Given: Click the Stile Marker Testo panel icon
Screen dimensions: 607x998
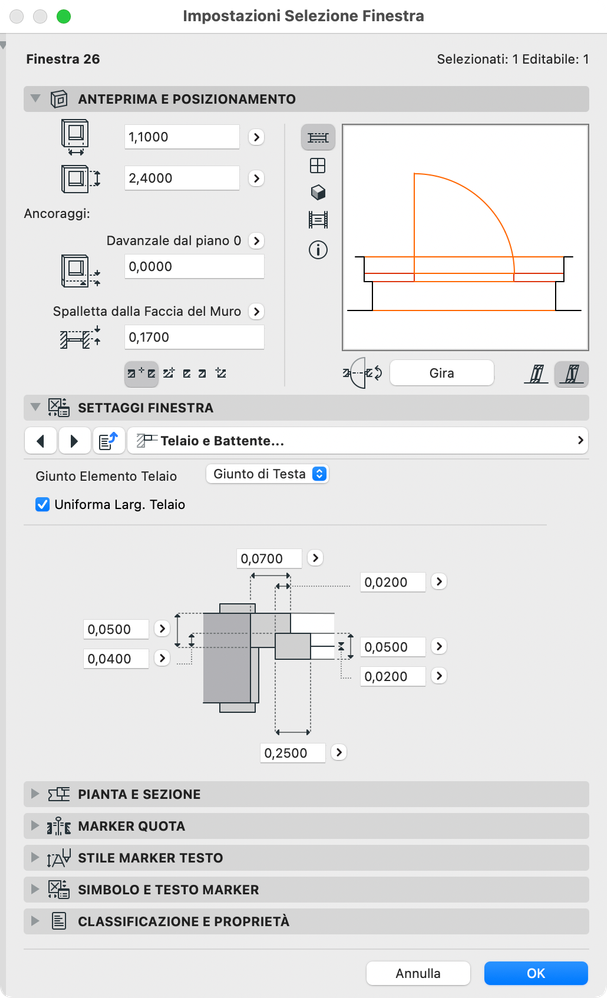Looking at the screenshot, I should (59, 858).
